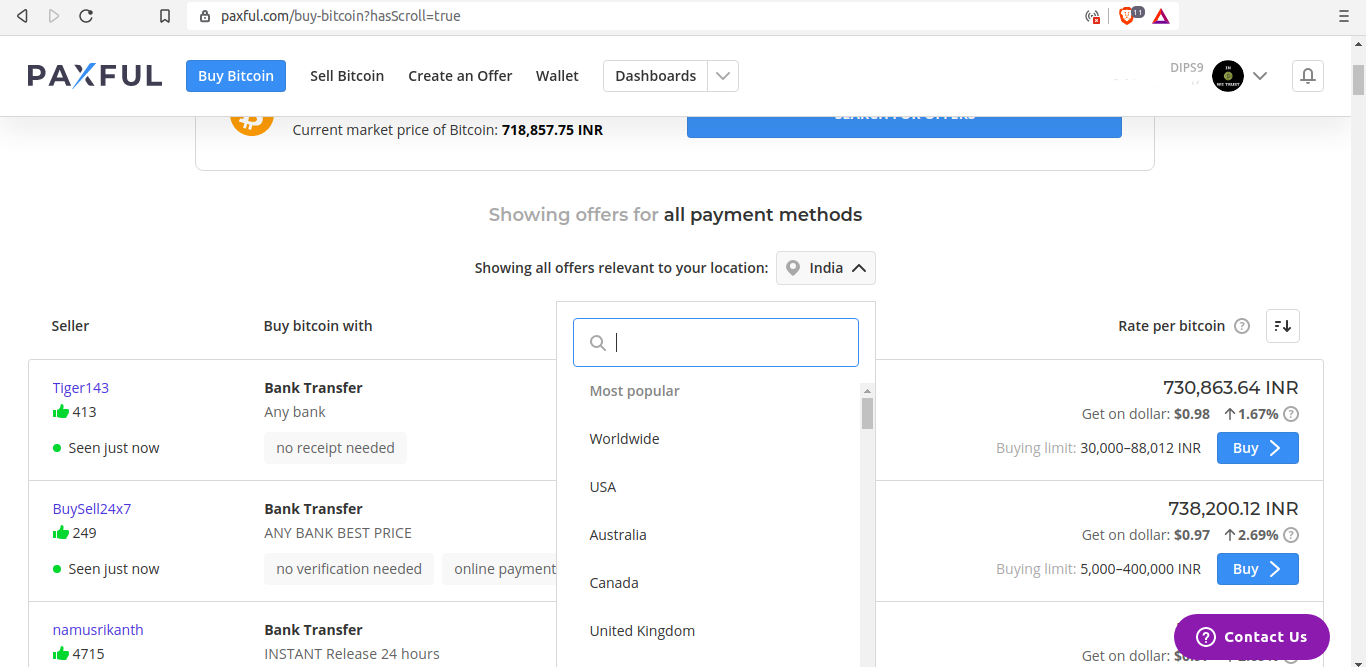Click the sort order icon beside Rate per bitcoin
This screenshot has height=667, width=1366.
click(x=1283, y=326)
